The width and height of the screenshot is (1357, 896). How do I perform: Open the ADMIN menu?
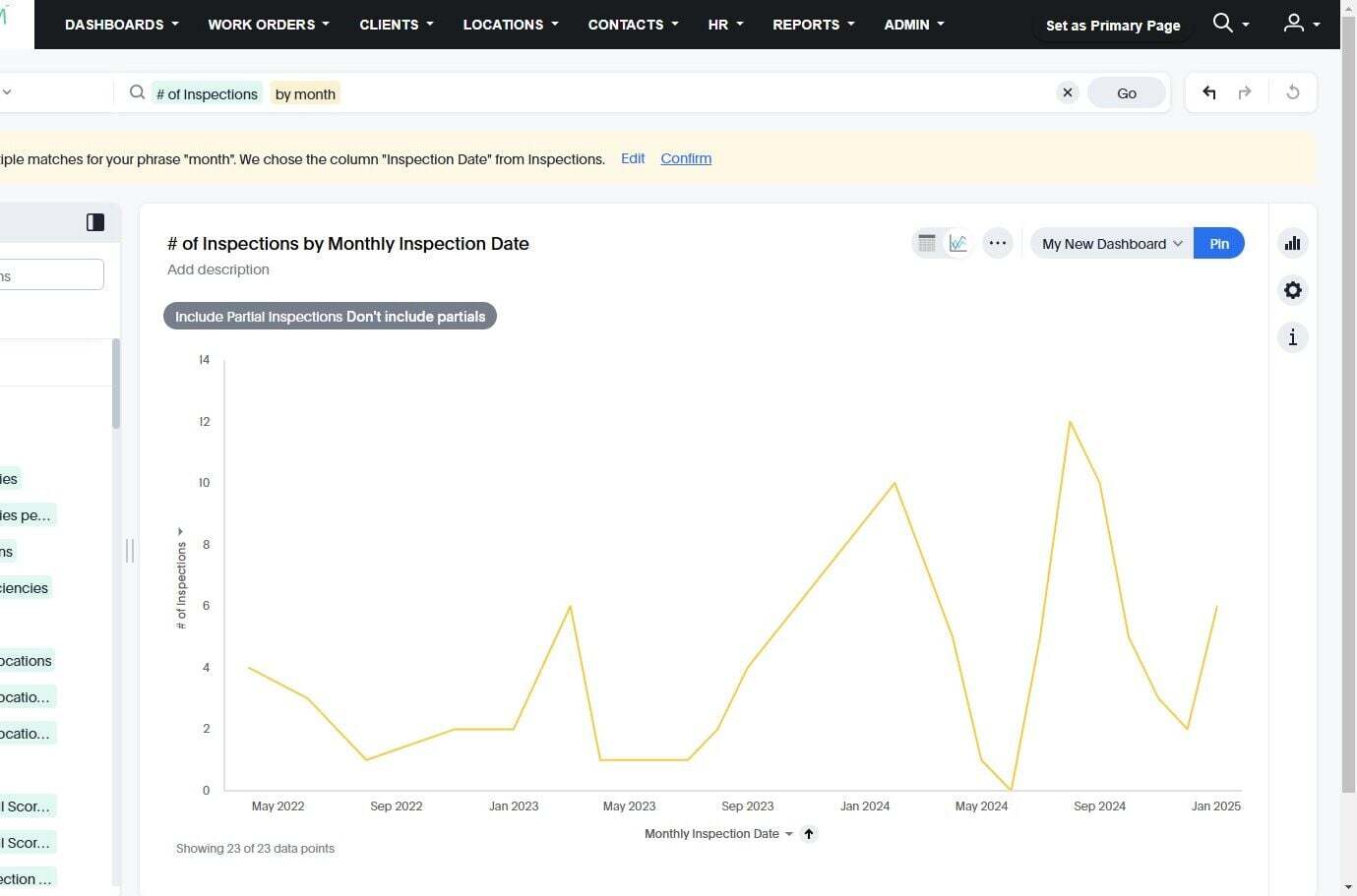(x=913, y=25)
